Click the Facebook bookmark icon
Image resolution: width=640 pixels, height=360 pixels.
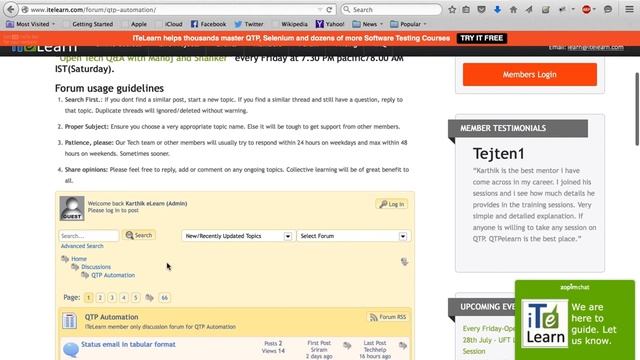coord(194,24)
